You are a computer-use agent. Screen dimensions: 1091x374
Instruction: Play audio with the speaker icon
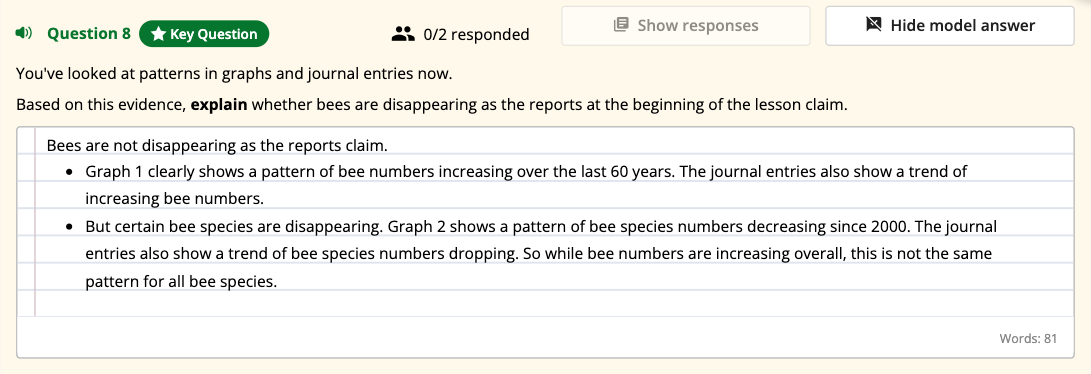pos(24,33)
